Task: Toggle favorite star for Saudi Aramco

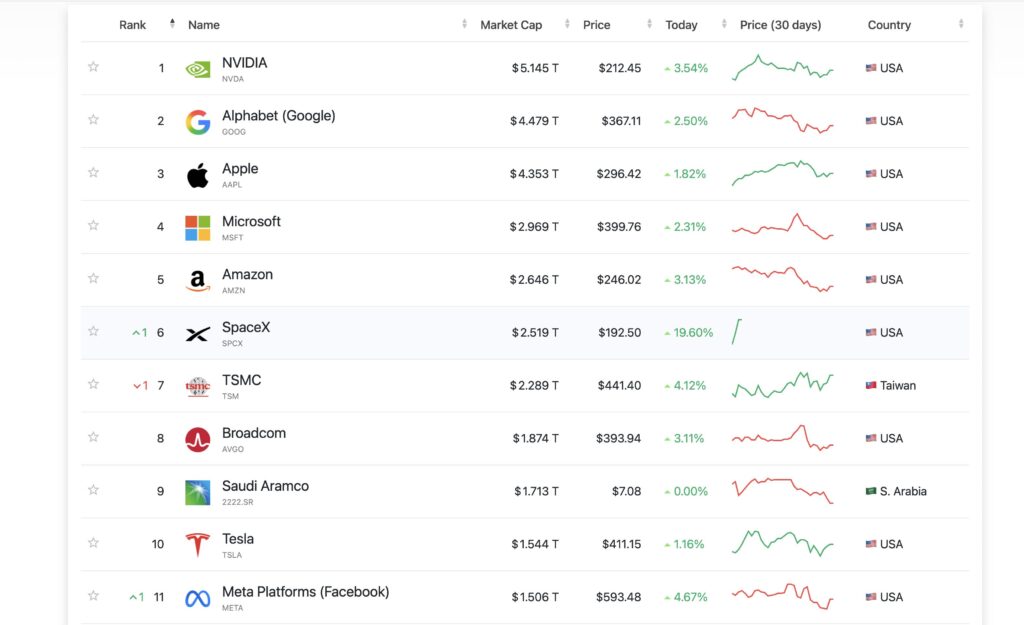Action: tap(93, 490)
